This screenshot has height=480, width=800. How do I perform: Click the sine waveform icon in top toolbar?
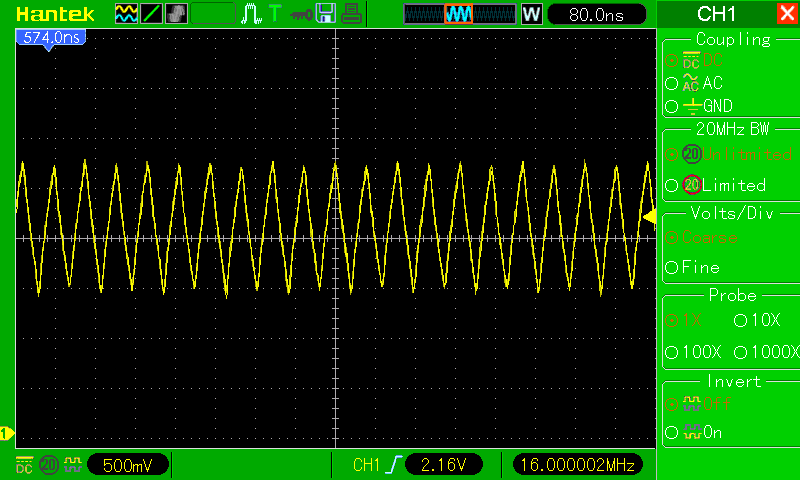pyautogui.click(x=127, y=14)
